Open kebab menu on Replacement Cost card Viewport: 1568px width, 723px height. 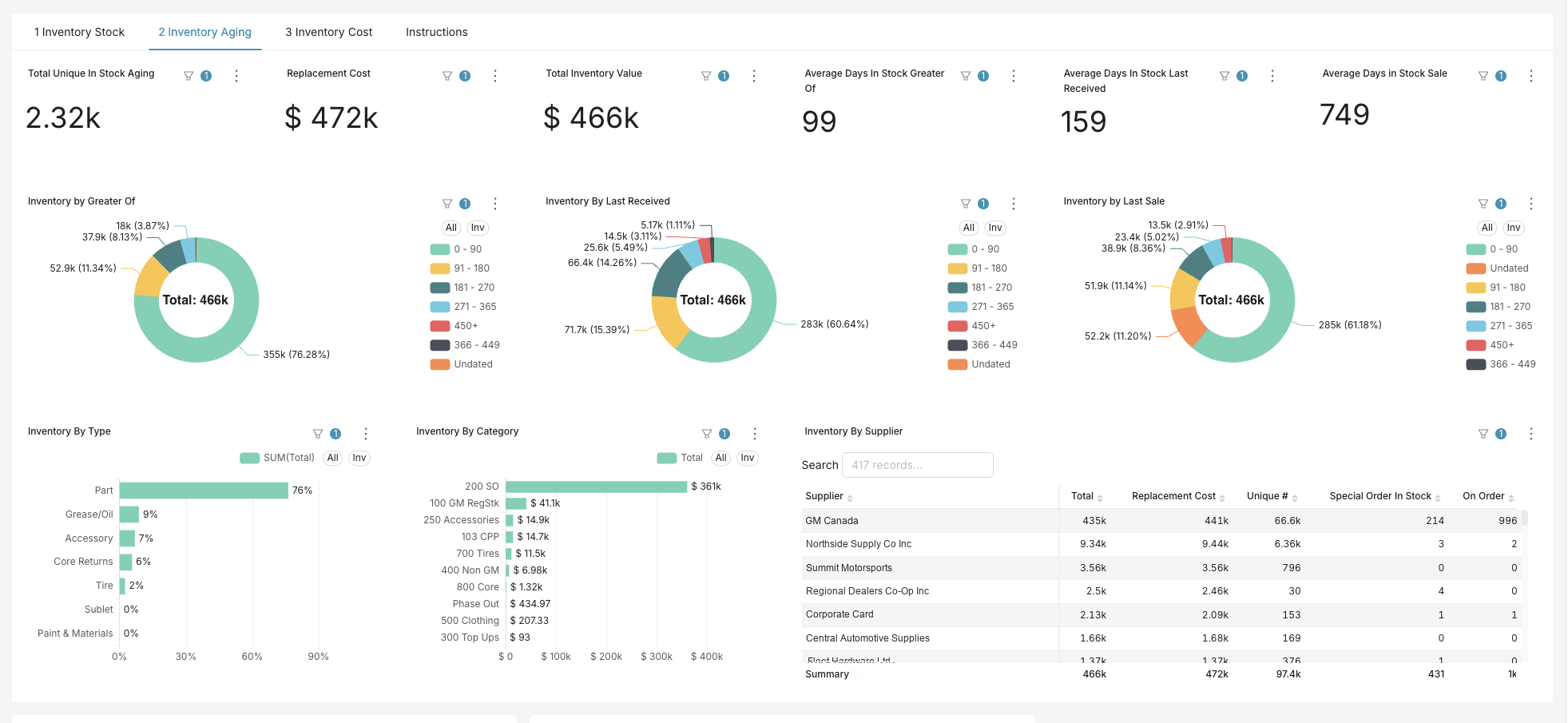pos(495,76)
